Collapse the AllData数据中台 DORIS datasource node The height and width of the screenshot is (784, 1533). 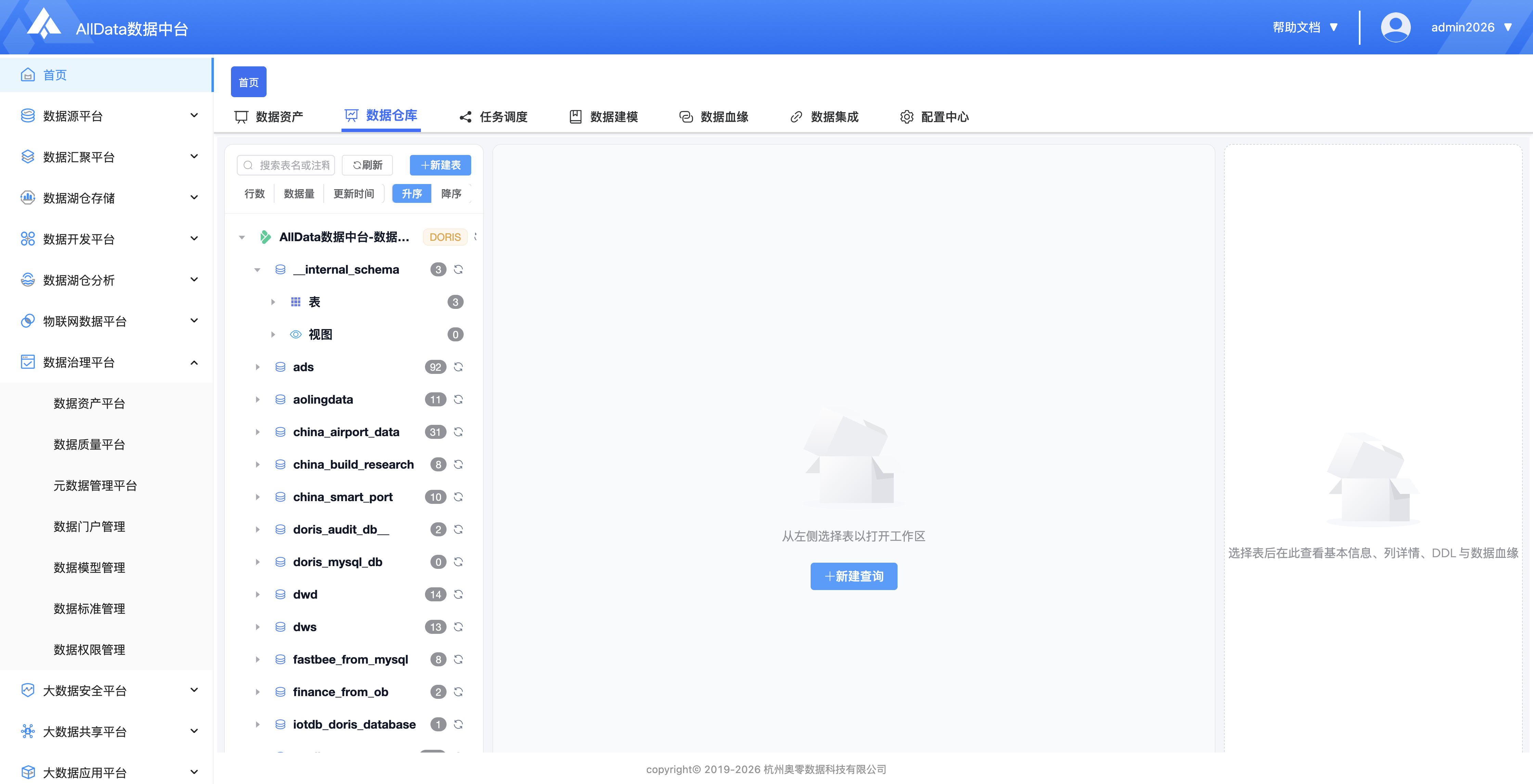(x=242, y=237)
